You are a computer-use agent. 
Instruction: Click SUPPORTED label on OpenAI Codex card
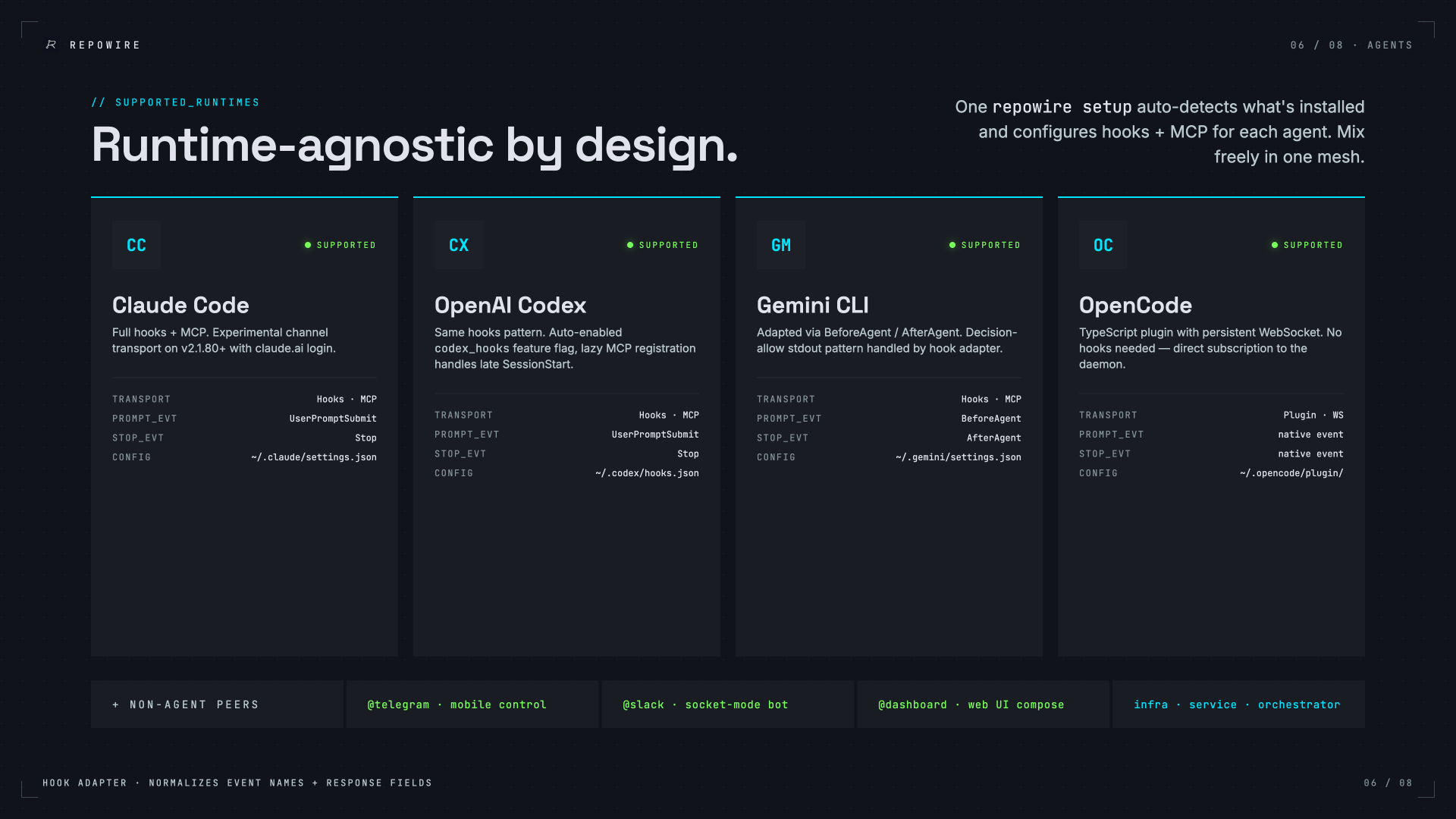click(669, 245)
